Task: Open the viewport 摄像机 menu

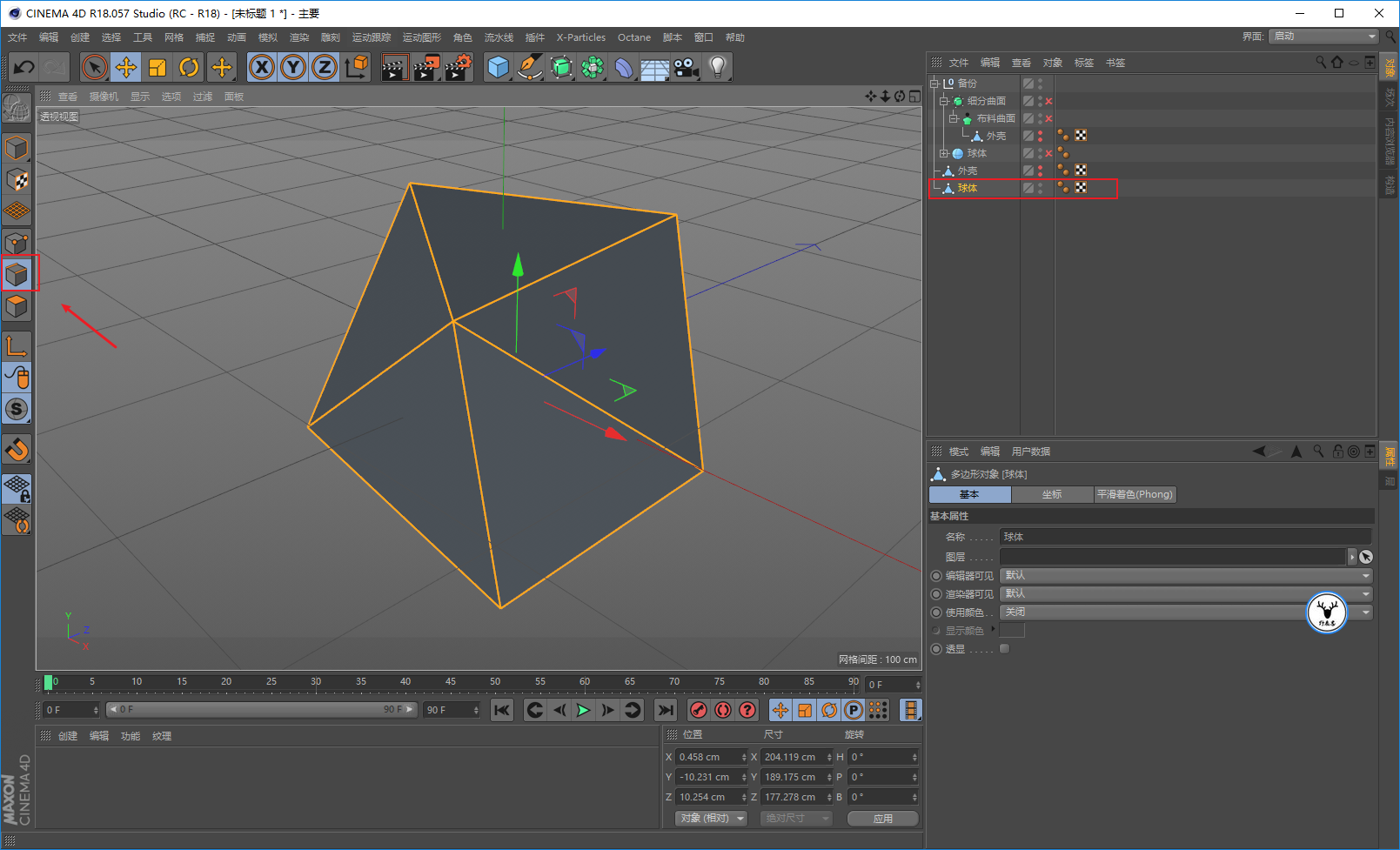Action: tap(104, 97)
